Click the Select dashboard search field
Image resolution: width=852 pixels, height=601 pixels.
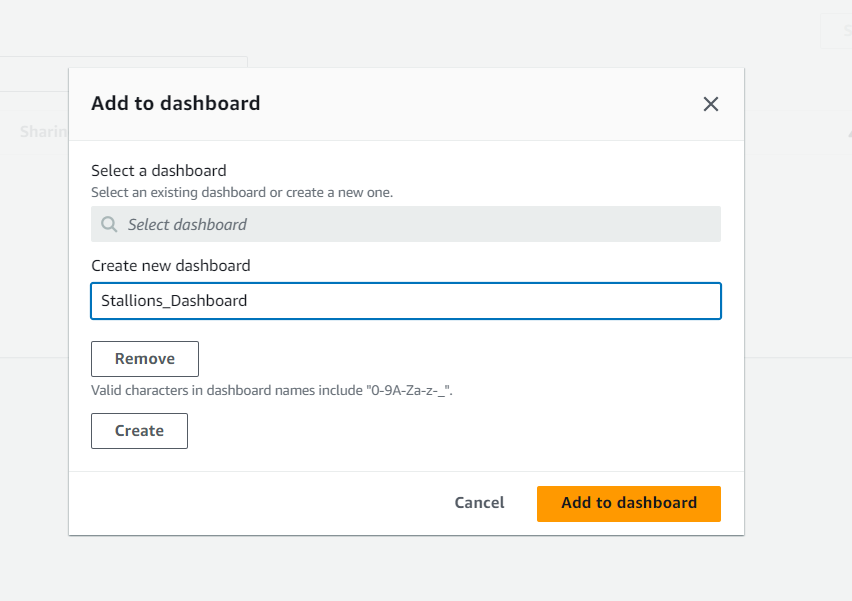pyautogui.click(x=406, y=224)
